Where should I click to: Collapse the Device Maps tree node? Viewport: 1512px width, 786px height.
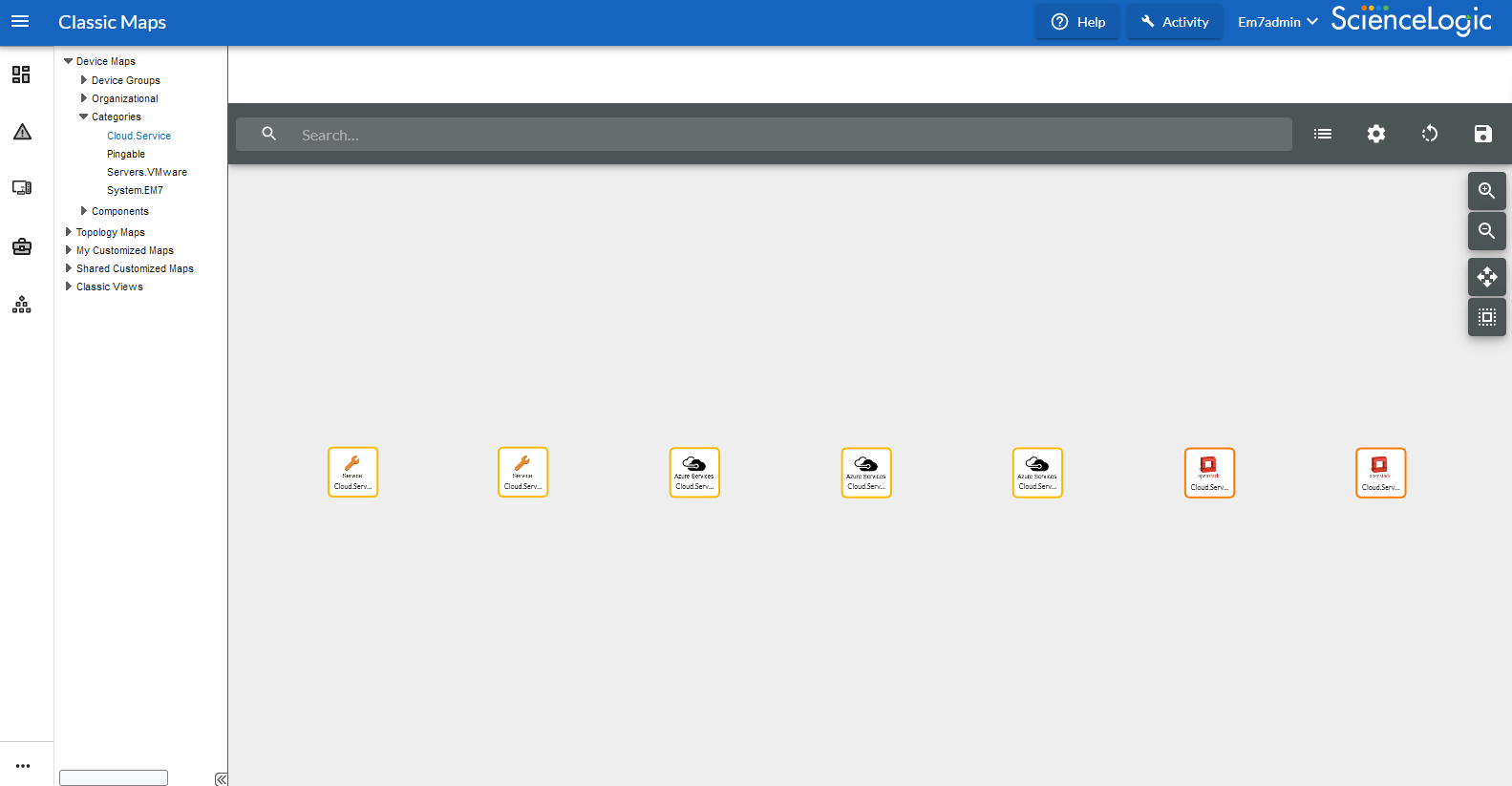point(68,61)
